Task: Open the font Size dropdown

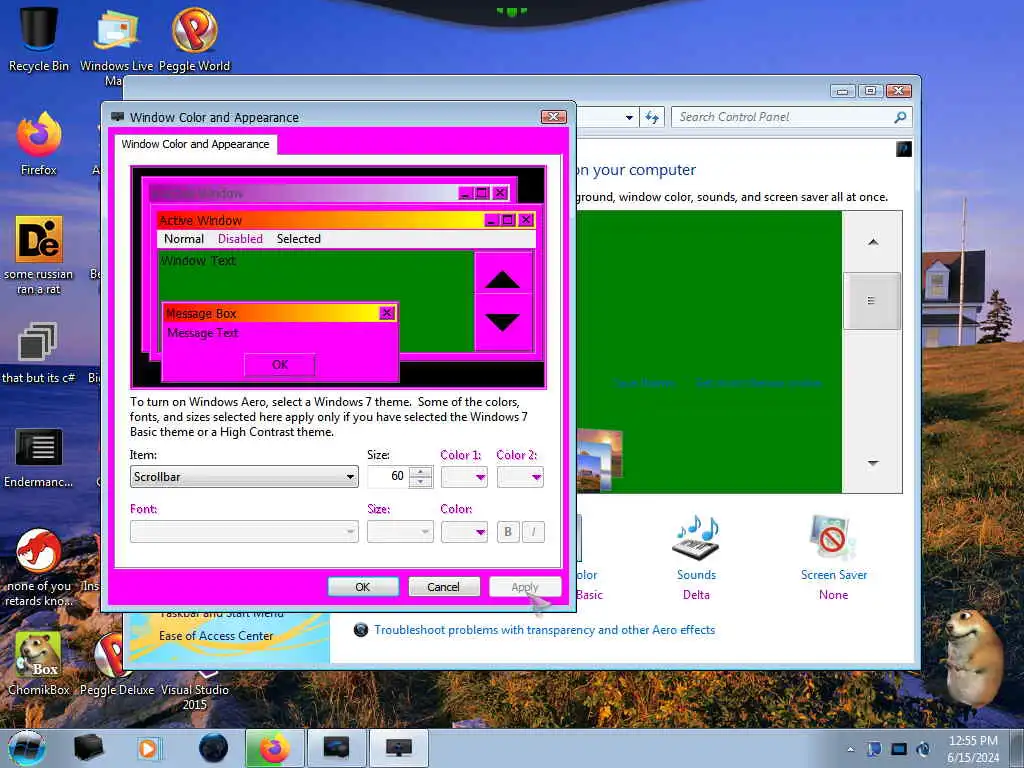Action: coord(400,532)
